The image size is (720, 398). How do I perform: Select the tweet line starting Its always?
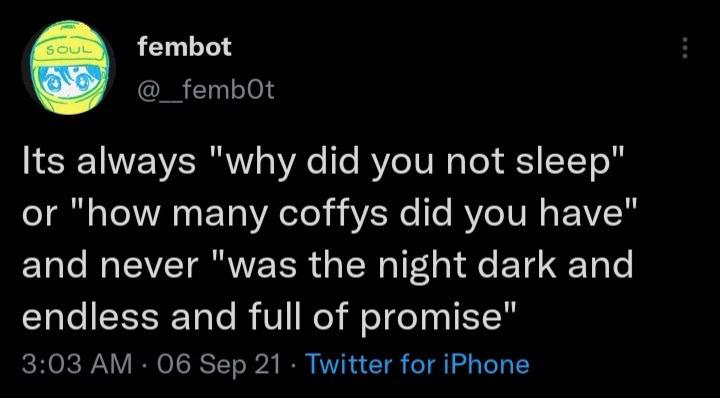point(322,163)
